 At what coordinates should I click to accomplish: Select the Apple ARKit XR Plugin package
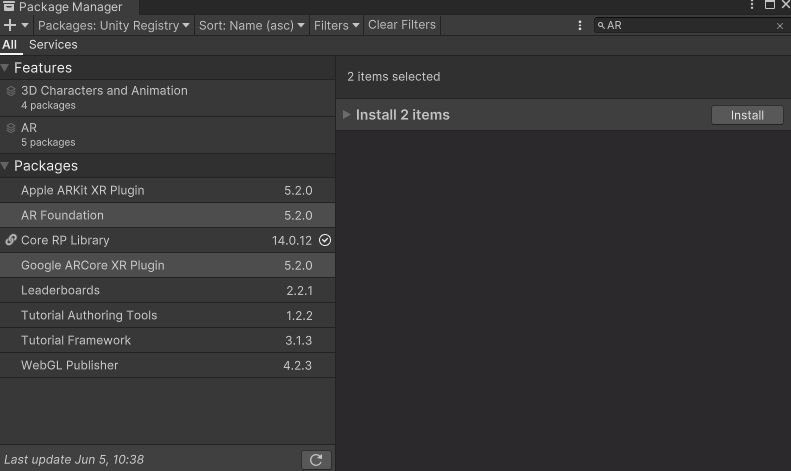click(167, 191)
